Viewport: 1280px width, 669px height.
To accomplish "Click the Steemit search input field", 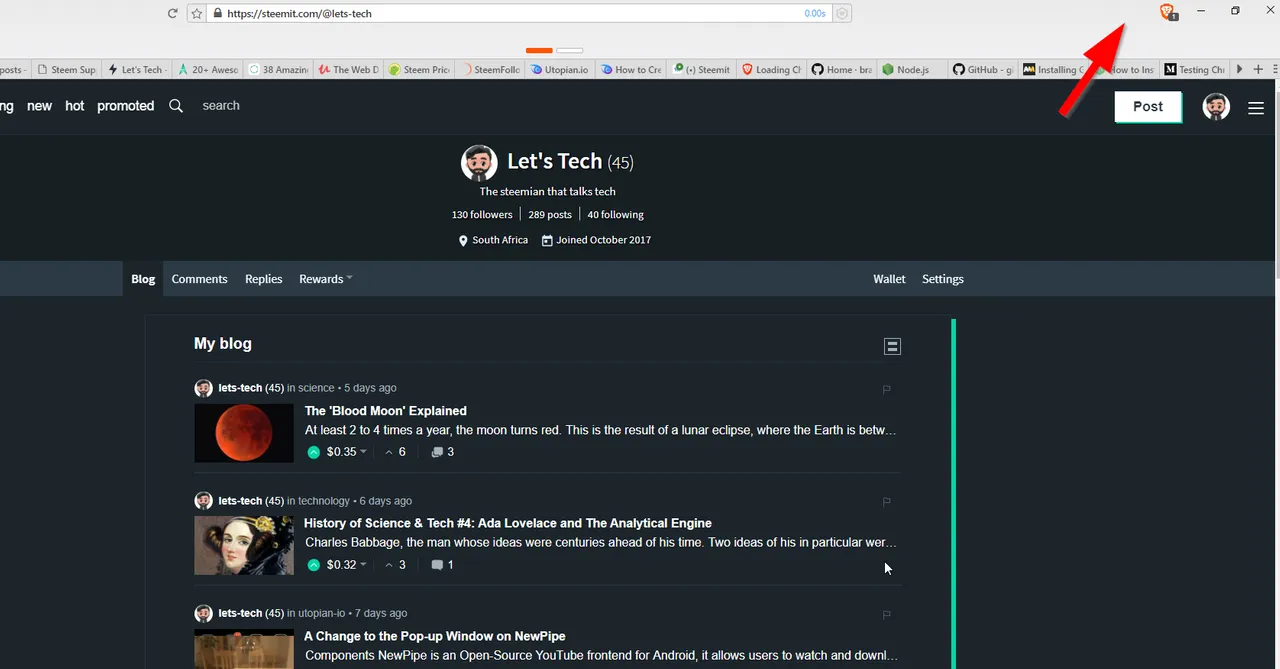I will click(221, 106).
